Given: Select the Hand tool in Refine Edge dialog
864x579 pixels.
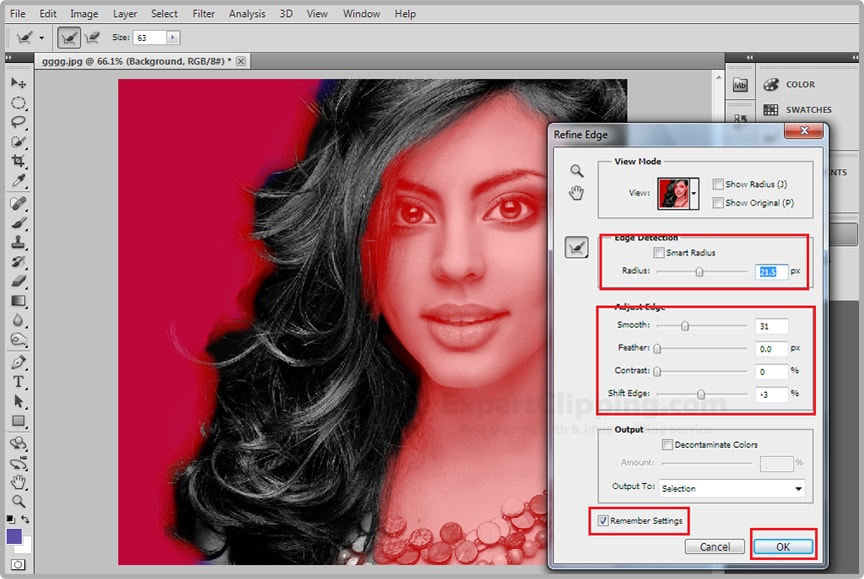Looking at the screenshot, I should (577, 193).
